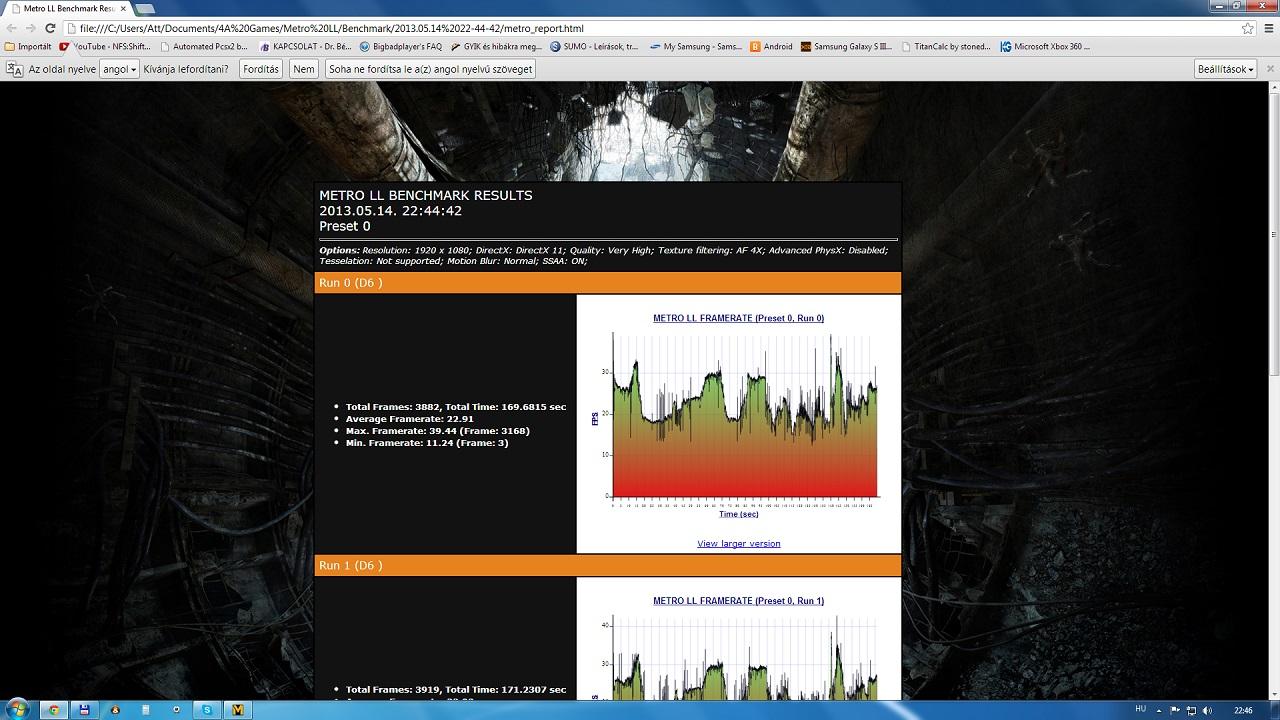Screen dimensions: 1280x720
Task: Click the page scroll-up arrow
Action: pyautogui.click(x=1273, y=88)
